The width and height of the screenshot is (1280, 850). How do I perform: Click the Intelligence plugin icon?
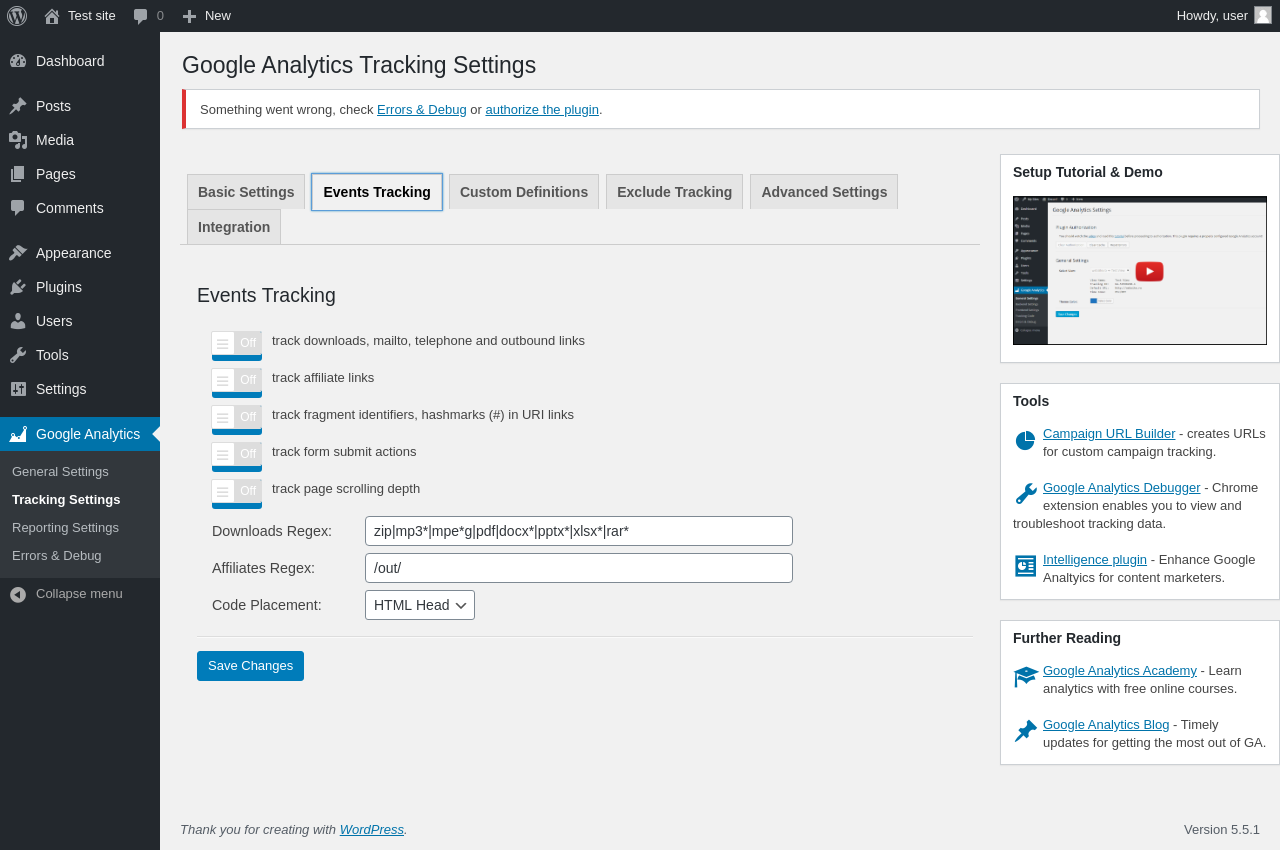[x=1025, y=566]
